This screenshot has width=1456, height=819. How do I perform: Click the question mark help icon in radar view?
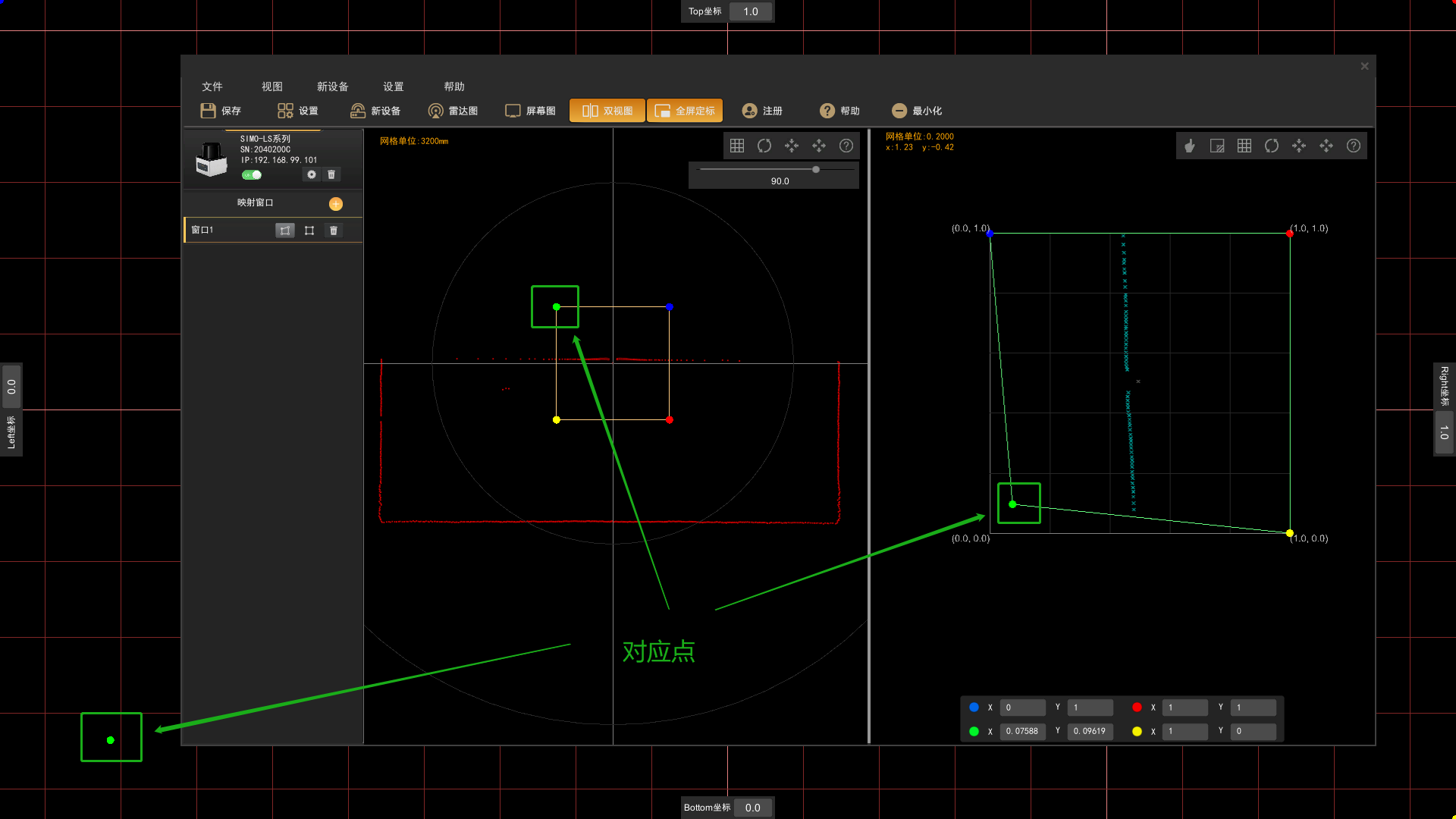(846, 146)
